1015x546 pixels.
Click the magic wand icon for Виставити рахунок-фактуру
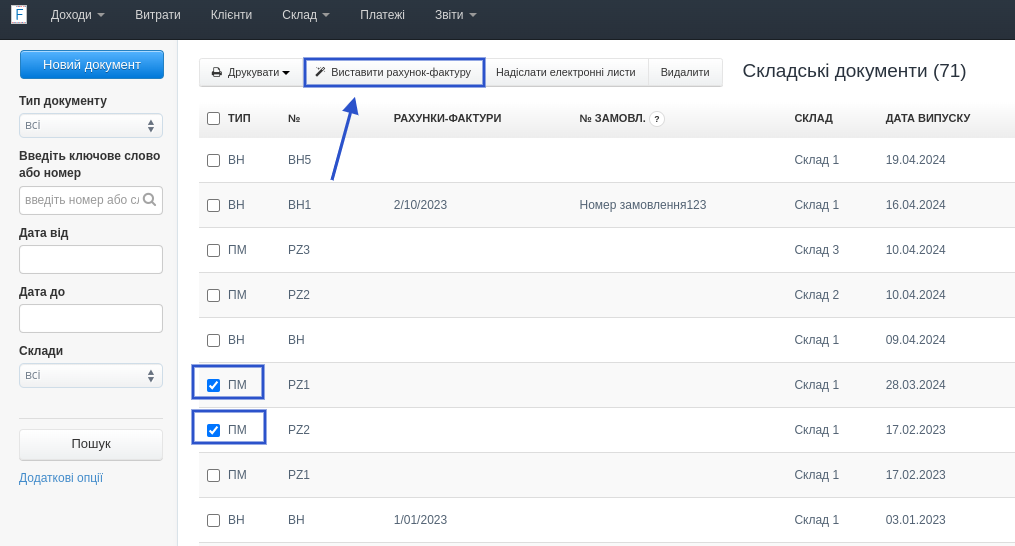320,73
